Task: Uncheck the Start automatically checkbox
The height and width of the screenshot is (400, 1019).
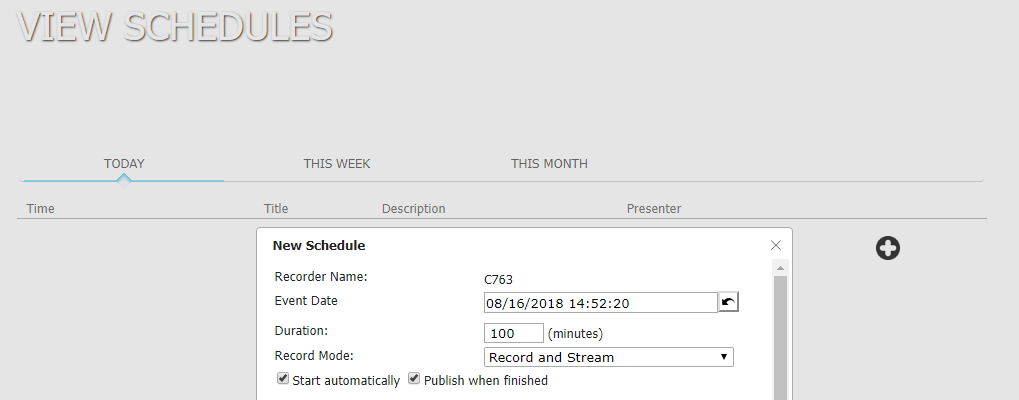Action: 283,379
